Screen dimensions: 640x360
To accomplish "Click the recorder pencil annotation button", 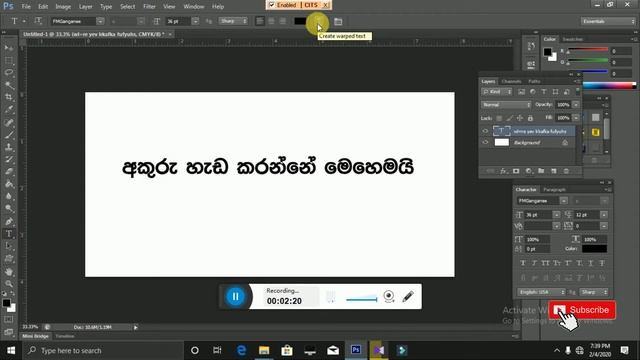I will pos(408,297).
